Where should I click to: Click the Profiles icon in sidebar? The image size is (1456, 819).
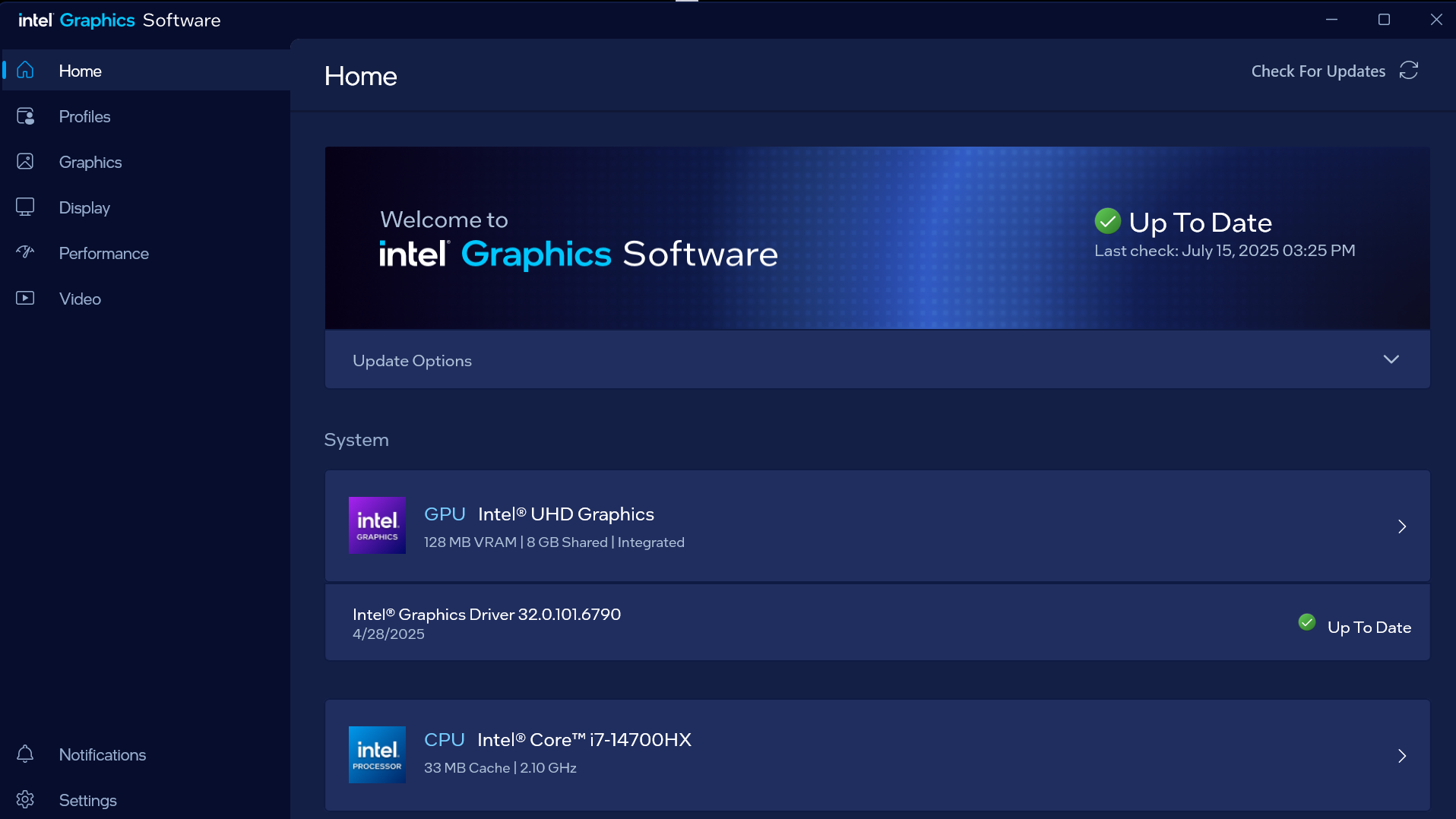click(25, 116)
